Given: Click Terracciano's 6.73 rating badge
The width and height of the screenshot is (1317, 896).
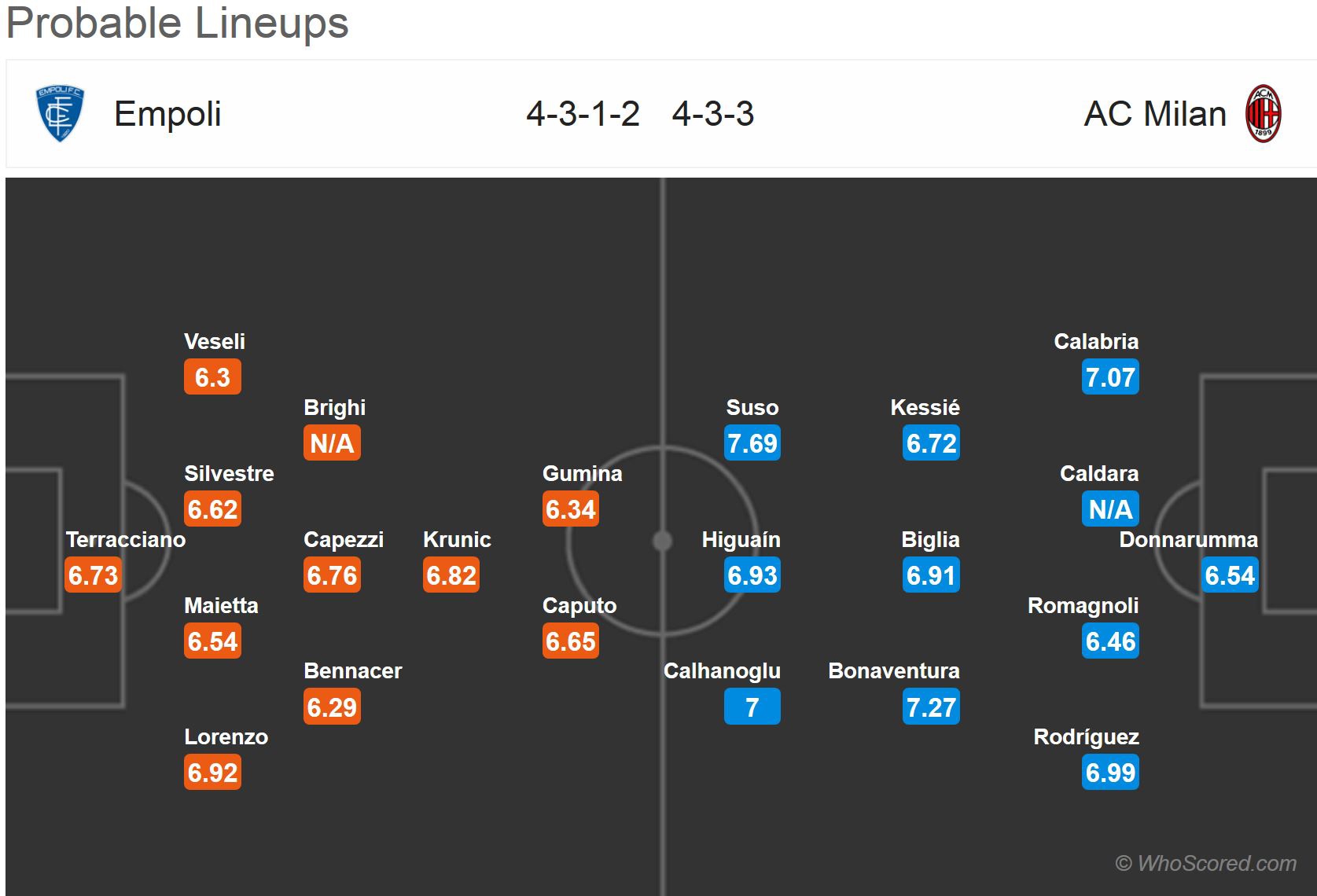Looking at the screenshot, I should [x=93, y=575].
